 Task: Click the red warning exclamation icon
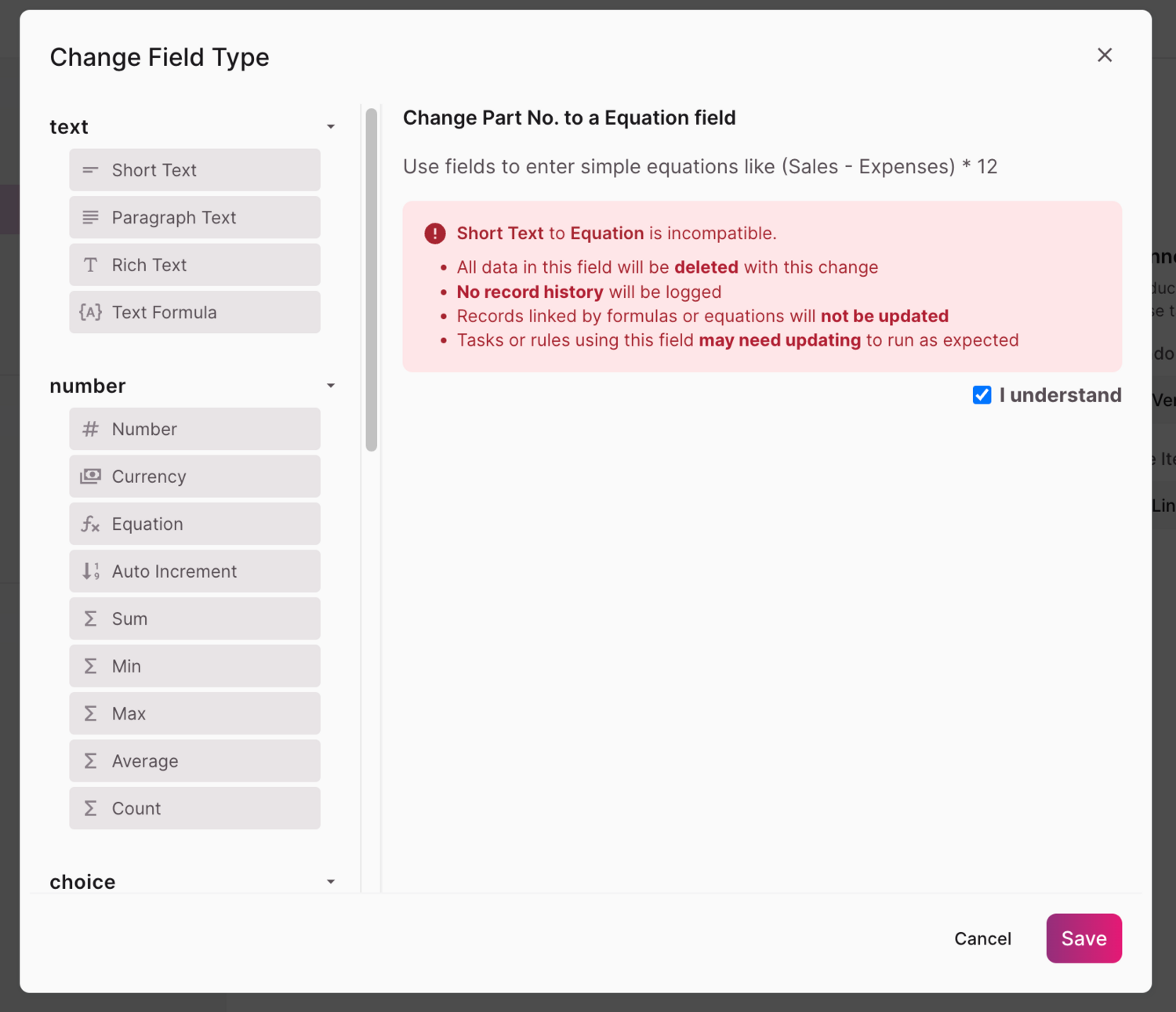coord(435,234)
